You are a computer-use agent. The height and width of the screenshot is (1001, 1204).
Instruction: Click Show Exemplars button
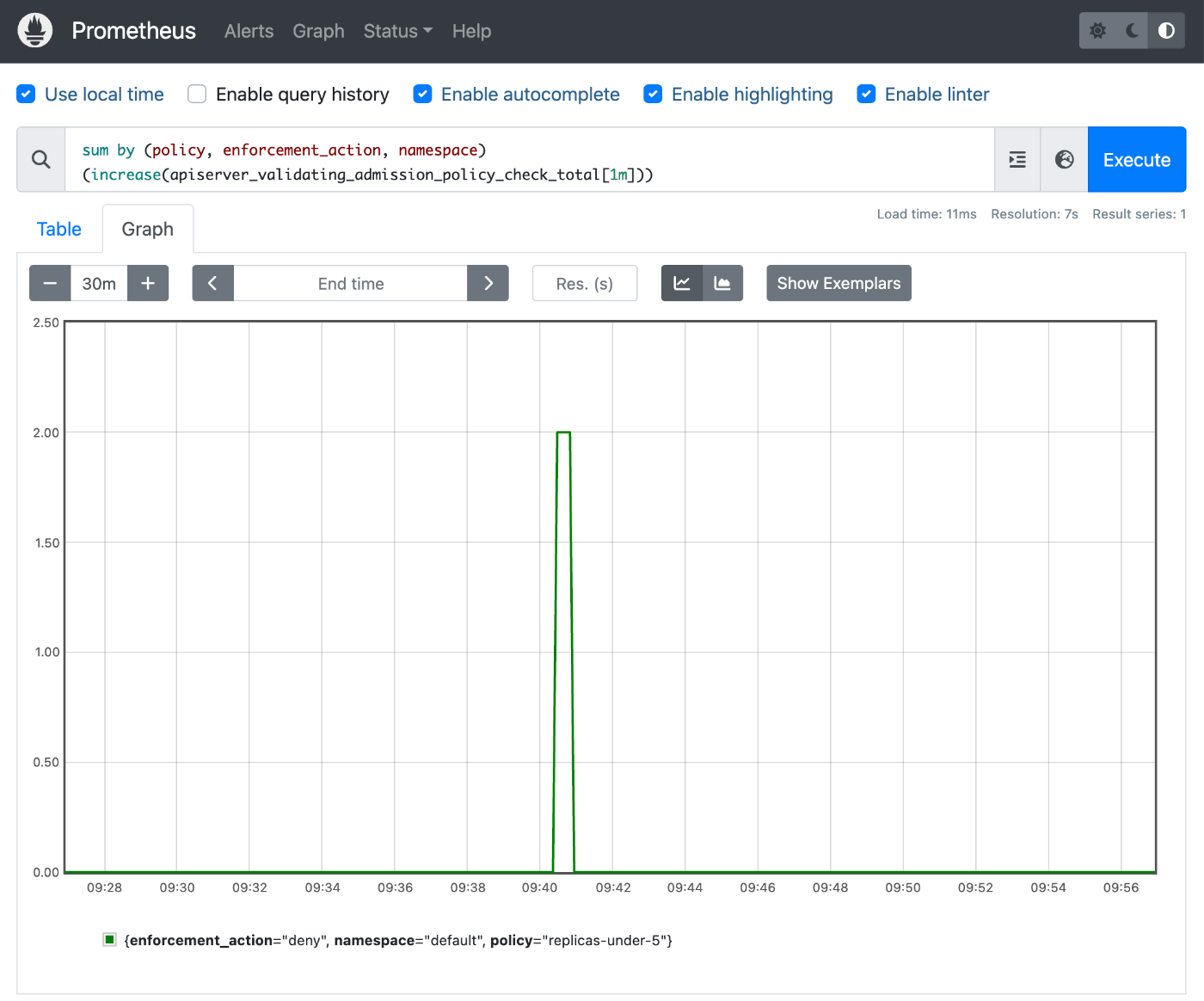[x=839, y=283]
